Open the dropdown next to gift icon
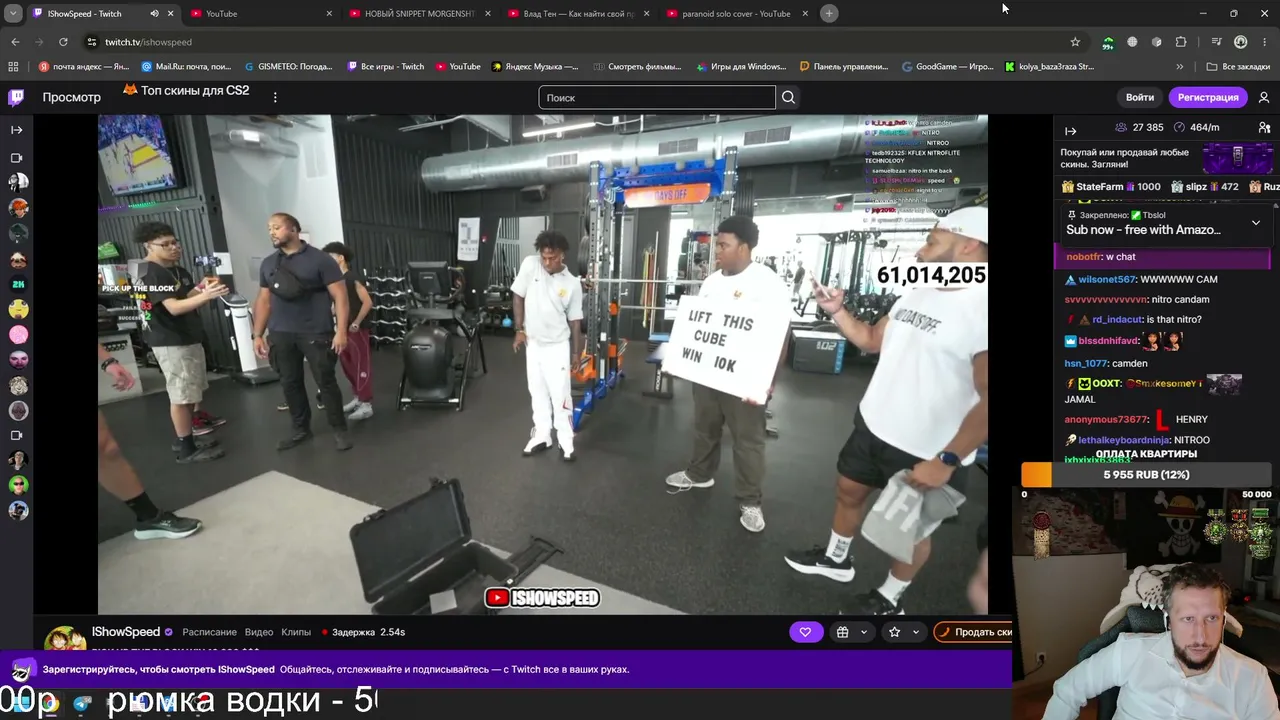This screenshot has height=720, width=1280. 864,632
